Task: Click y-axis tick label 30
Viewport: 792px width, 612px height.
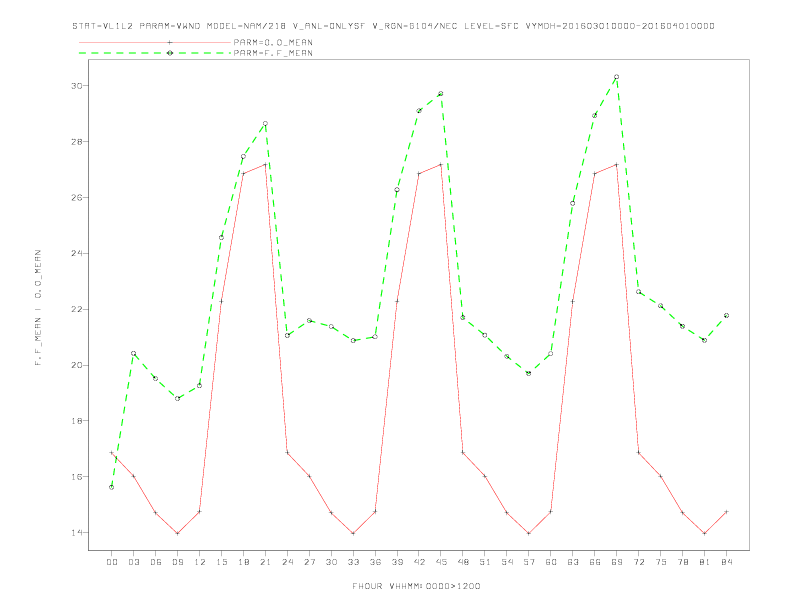Action: point(76,86)
